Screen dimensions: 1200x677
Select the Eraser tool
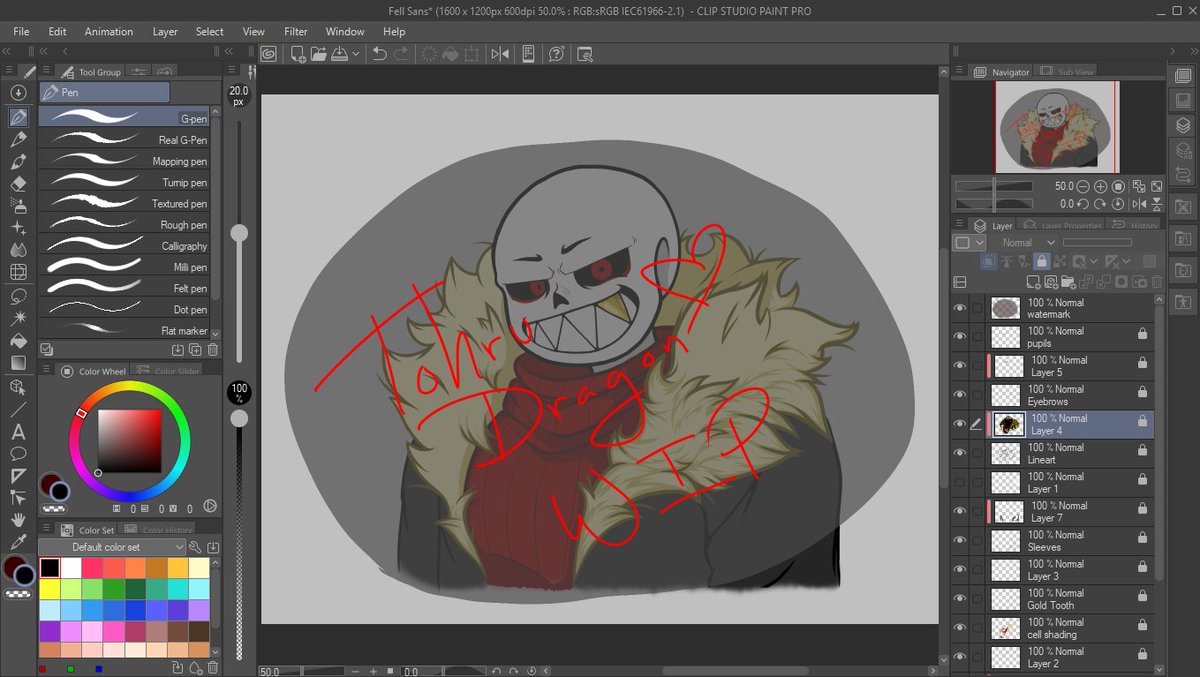[18, 183]
